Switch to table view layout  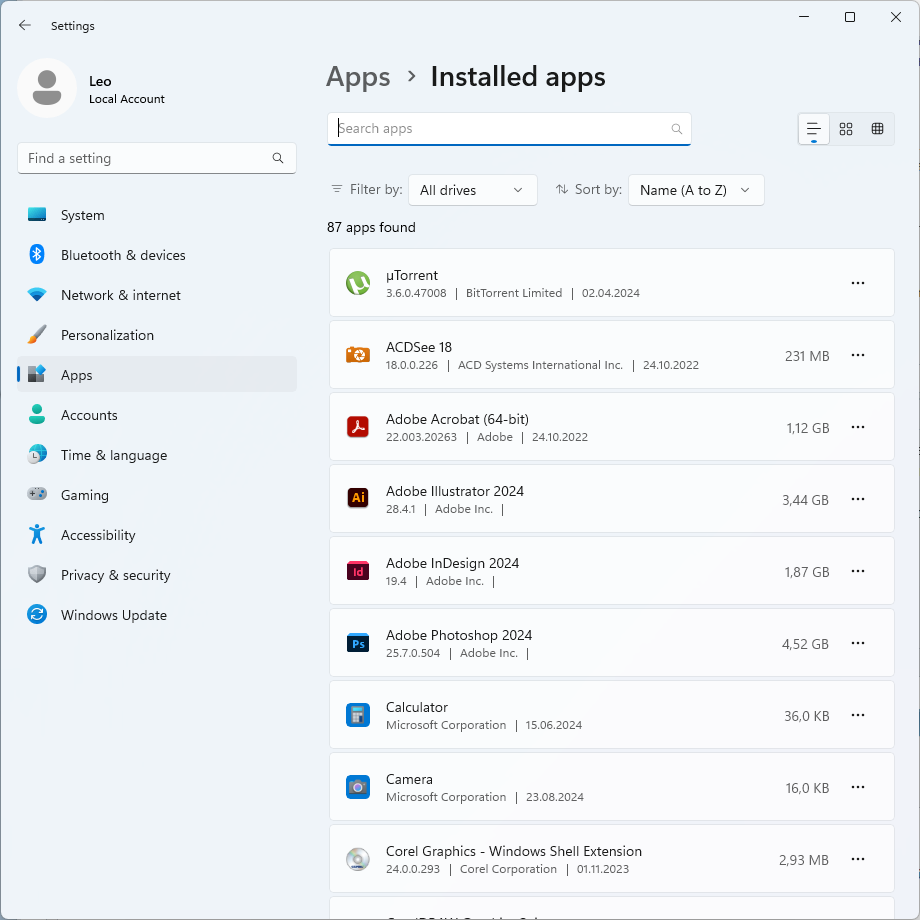[x=877, y=128]
